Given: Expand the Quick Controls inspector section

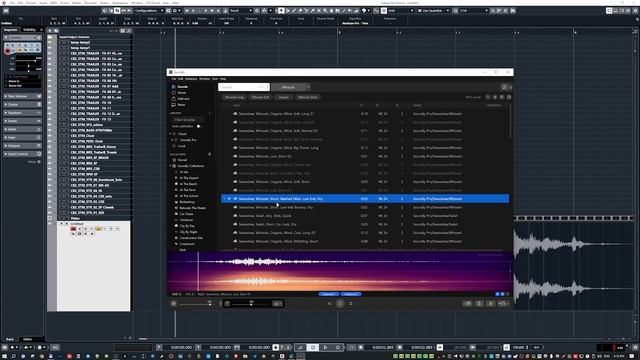Looking at the screenshot, I should (22, 154).
